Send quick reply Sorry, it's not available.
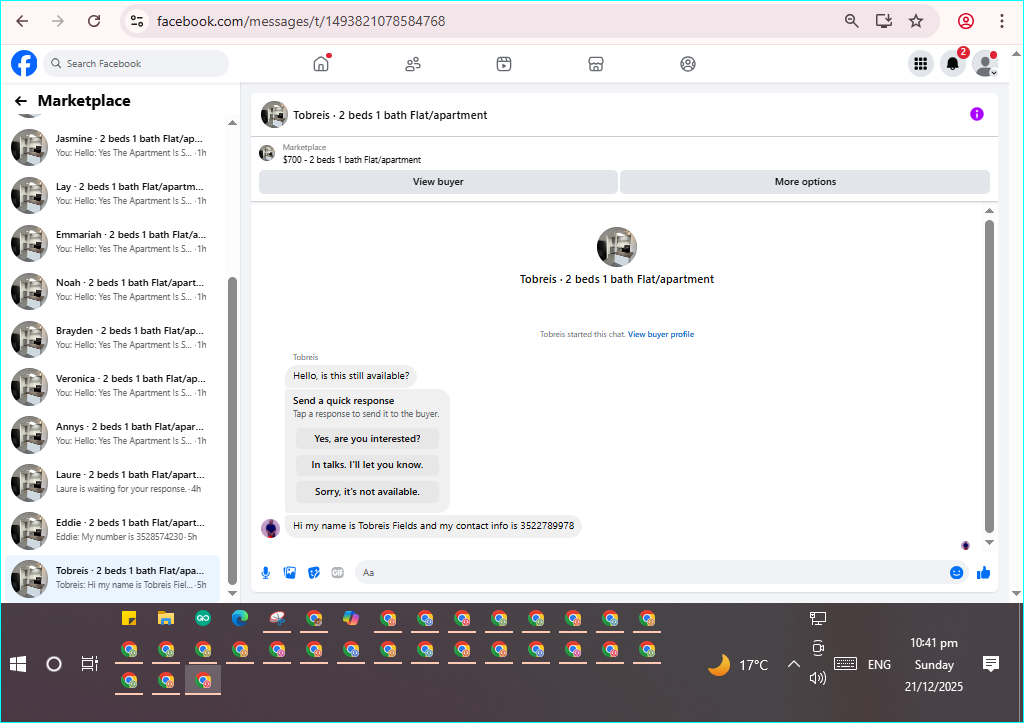This screenshot has height=723, width=1024. pos(367,492)
